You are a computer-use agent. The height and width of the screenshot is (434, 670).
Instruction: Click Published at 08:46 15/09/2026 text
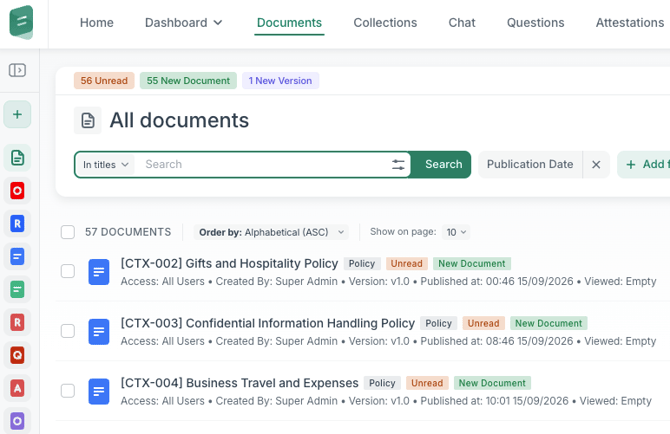point(497,341)
